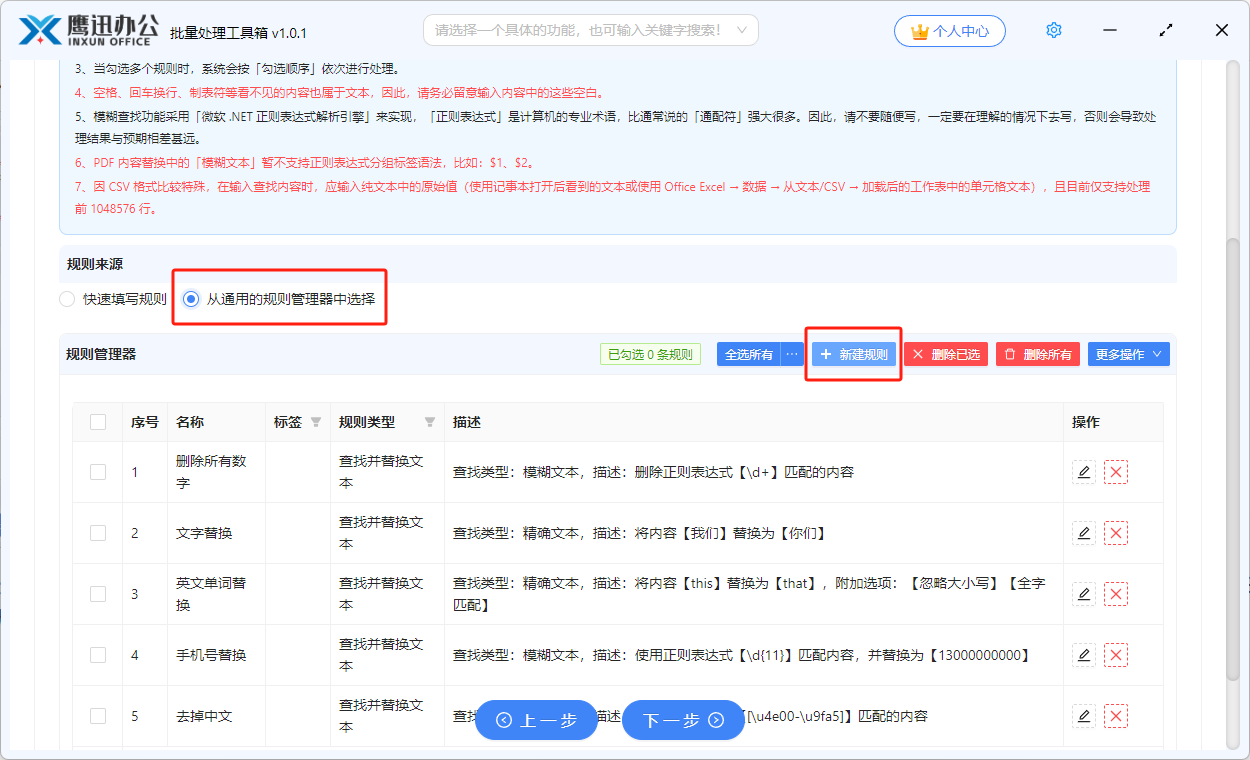Image resolution: width=1250 pixels, height=760 pixels.
Task: Open the filter funnel on 规则类型 column
Action: click(430, 422)
